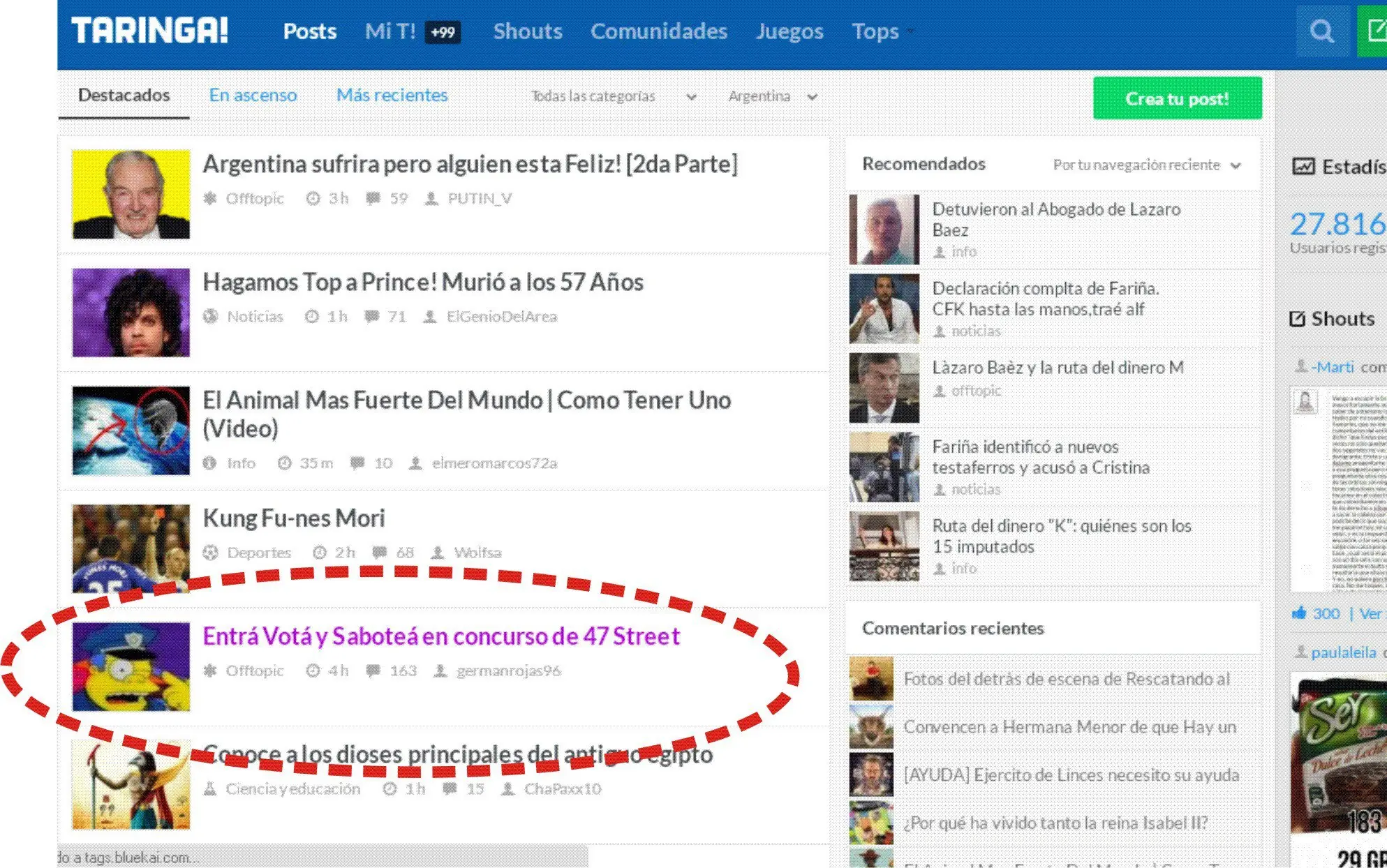This screenshot has width=1387, height=868.
Task: Click the Noticias globe icon on Prince post
Action: pos(210,316)
